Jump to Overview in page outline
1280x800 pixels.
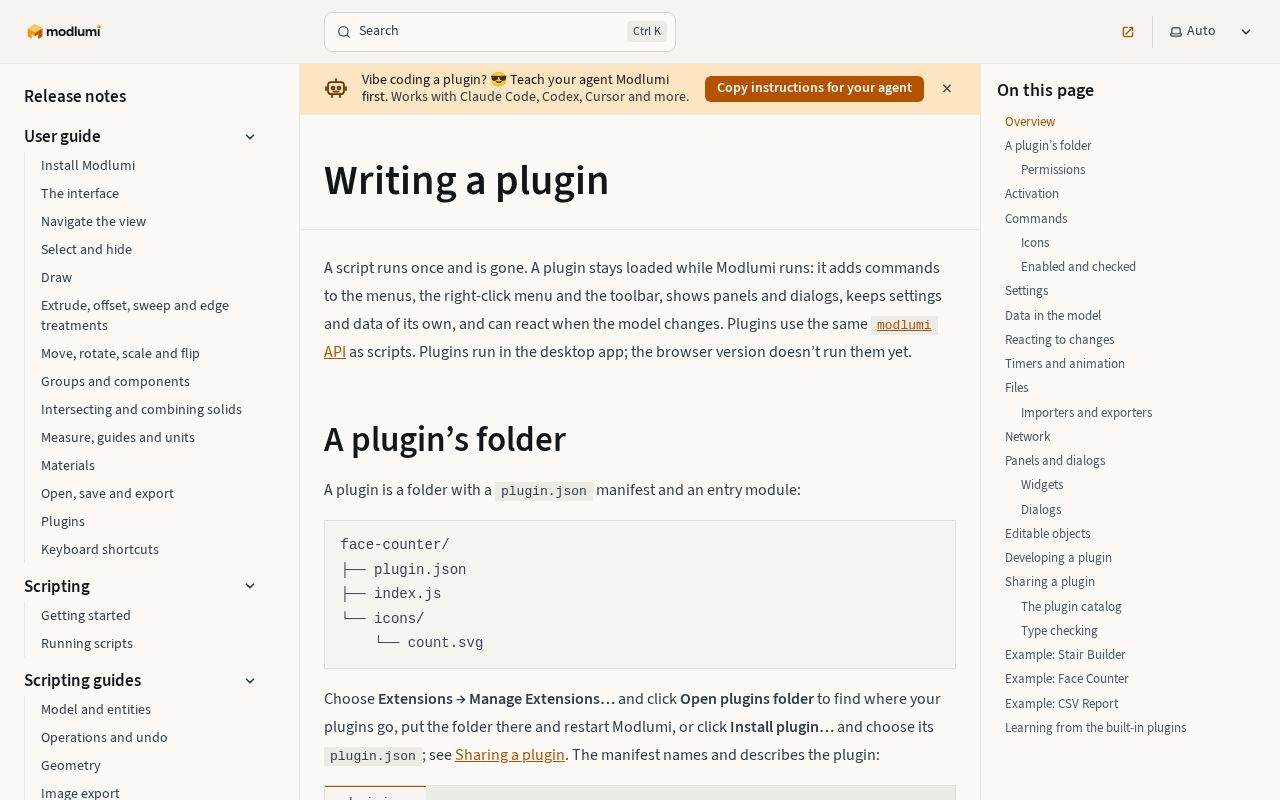(1030, 121)
